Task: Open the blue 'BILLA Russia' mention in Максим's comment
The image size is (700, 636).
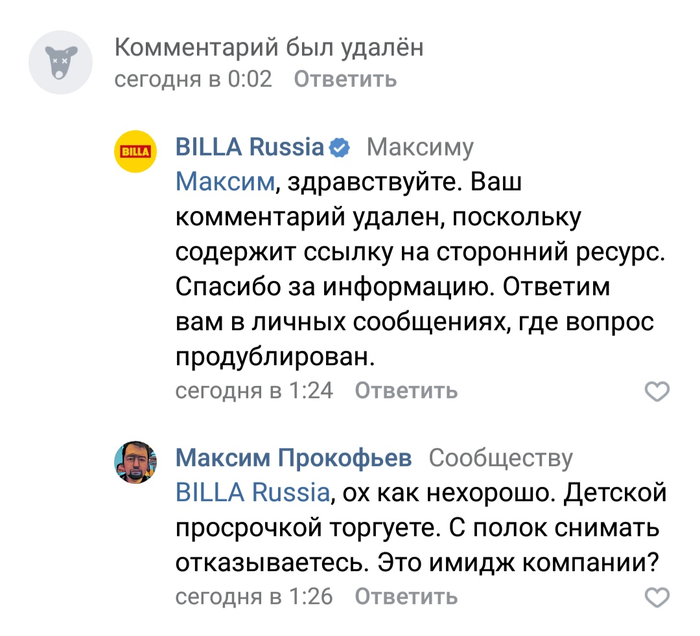Action: click(253, 493)
